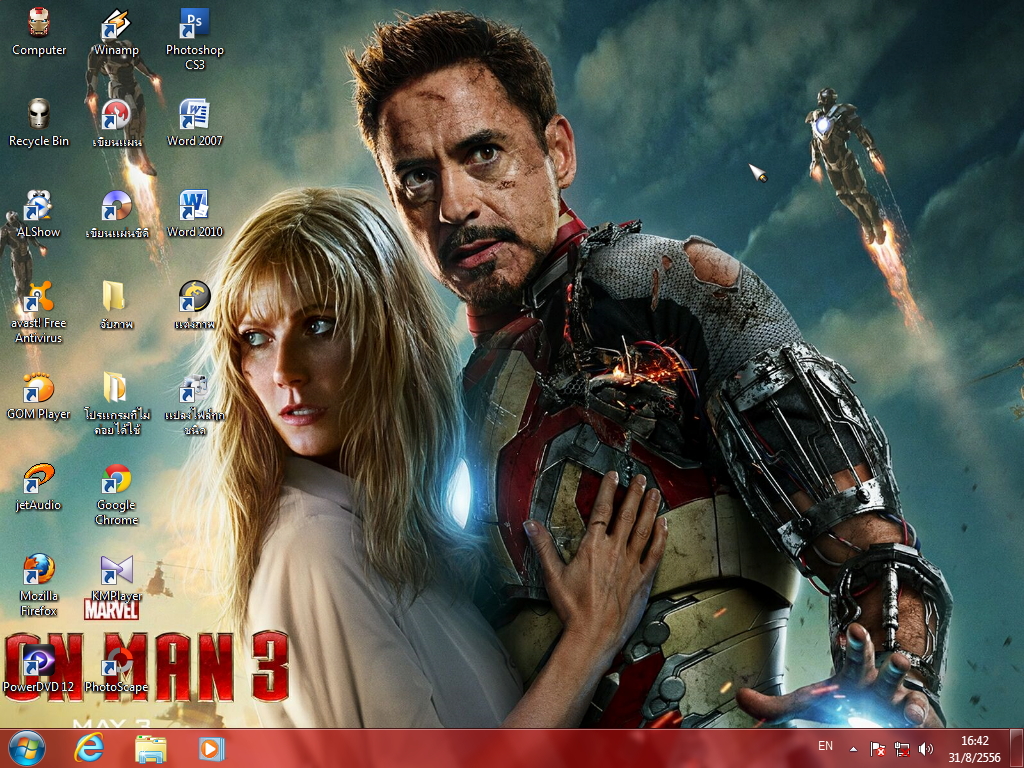Image resolution: width=1024 pixels, height=768 pixels.
Task: Open the Computer desktop icon
Action: pos(39,33)
